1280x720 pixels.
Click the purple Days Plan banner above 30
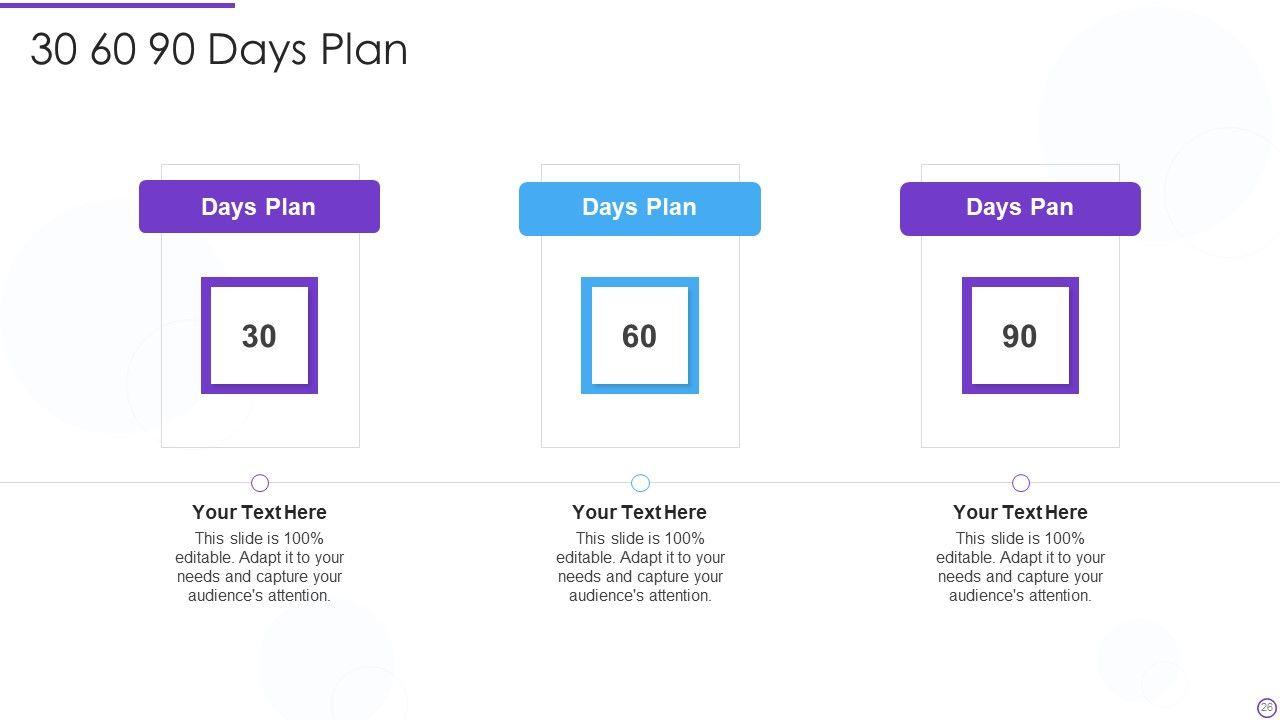pos(259,207)
